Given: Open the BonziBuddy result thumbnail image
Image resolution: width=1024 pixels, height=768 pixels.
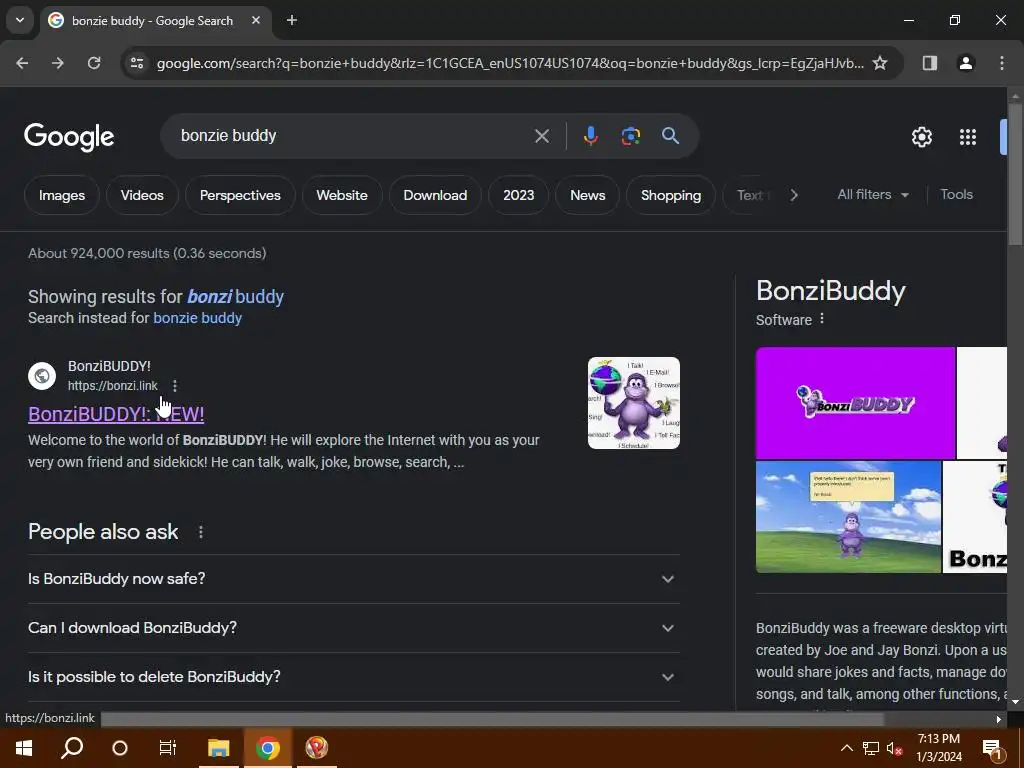Looking at the screenshot, I should coord(633,403).
